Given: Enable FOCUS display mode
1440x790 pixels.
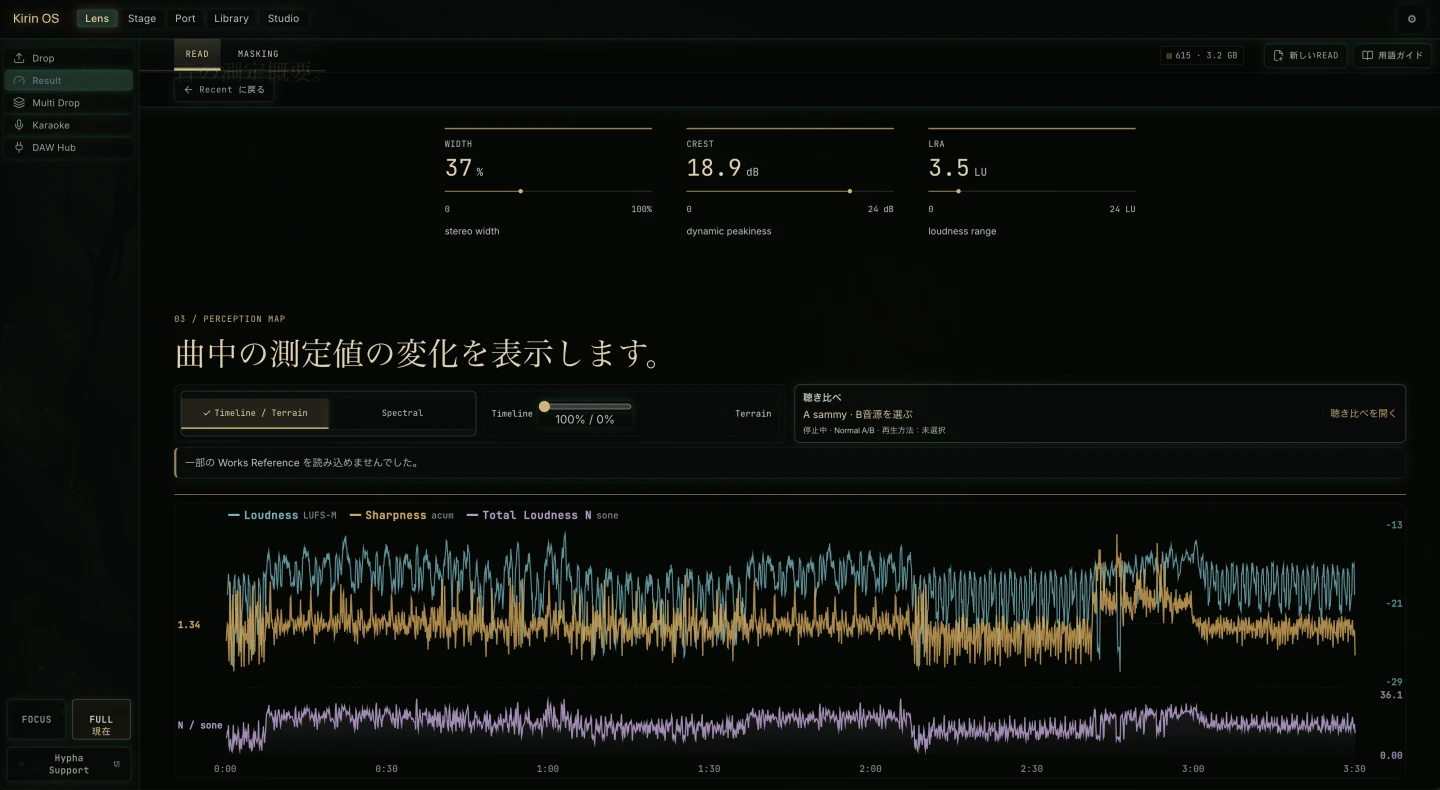Looking at the screenshot, I should coord(36,719).
